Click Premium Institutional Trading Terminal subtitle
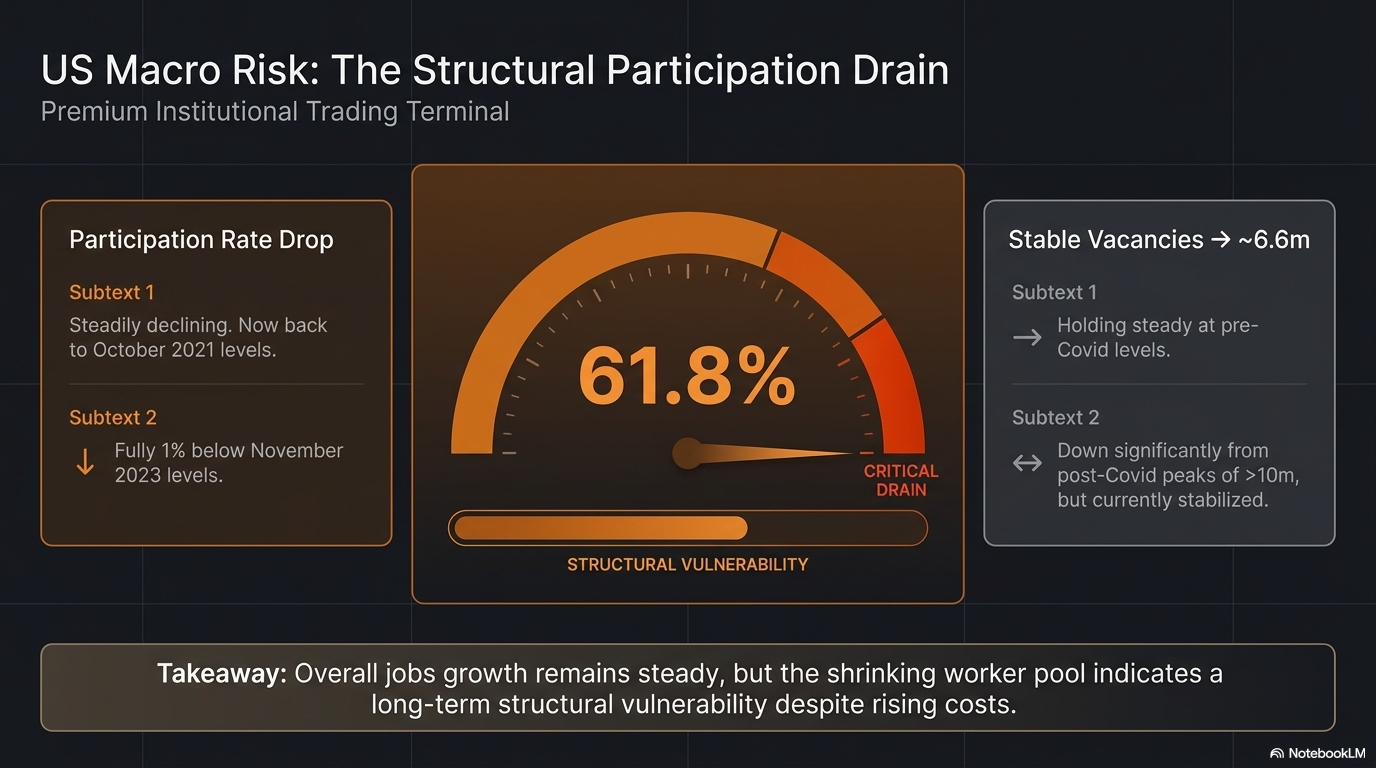 click(x=275, y=111)
